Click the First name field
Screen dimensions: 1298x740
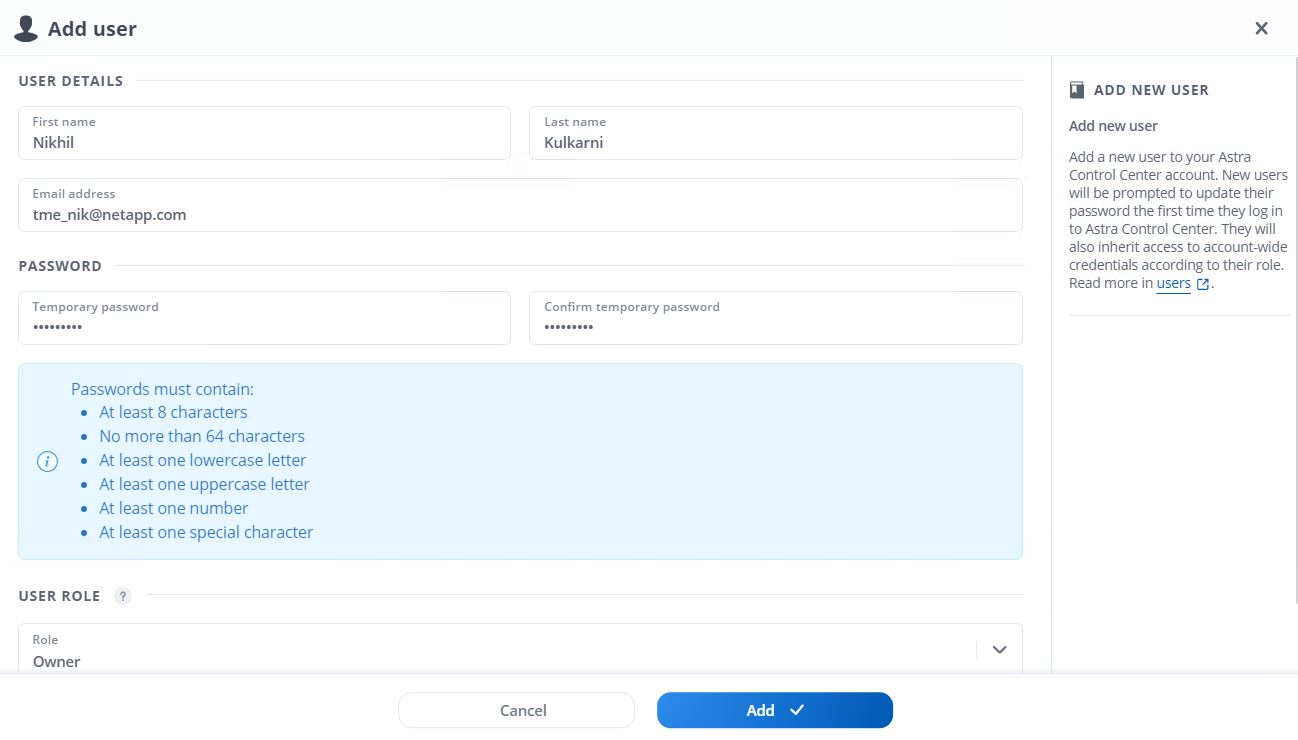pos(264,133)
